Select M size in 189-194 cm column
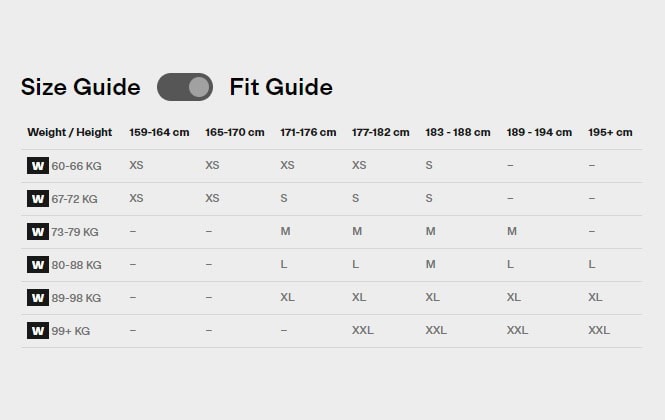The height and width of the screenshot is (420, 665). [x=512, y=231]
